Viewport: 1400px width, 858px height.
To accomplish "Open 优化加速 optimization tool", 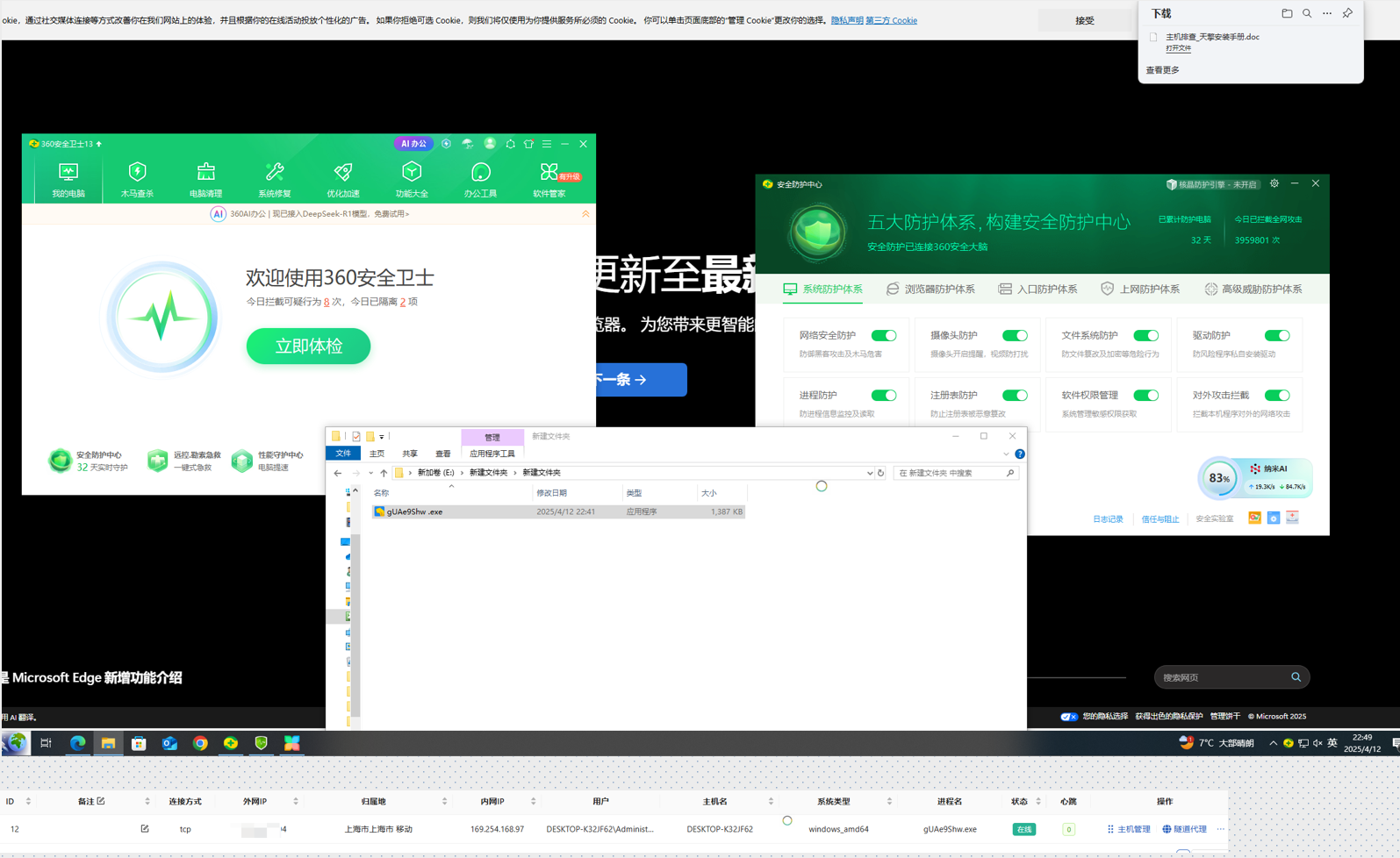I will (x=343, y=180).
